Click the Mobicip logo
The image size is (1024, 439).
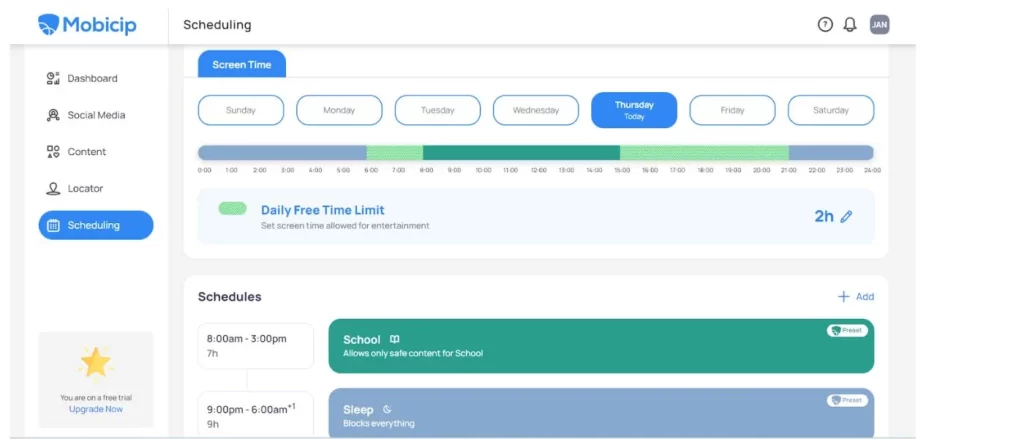[x=86, y=24]
